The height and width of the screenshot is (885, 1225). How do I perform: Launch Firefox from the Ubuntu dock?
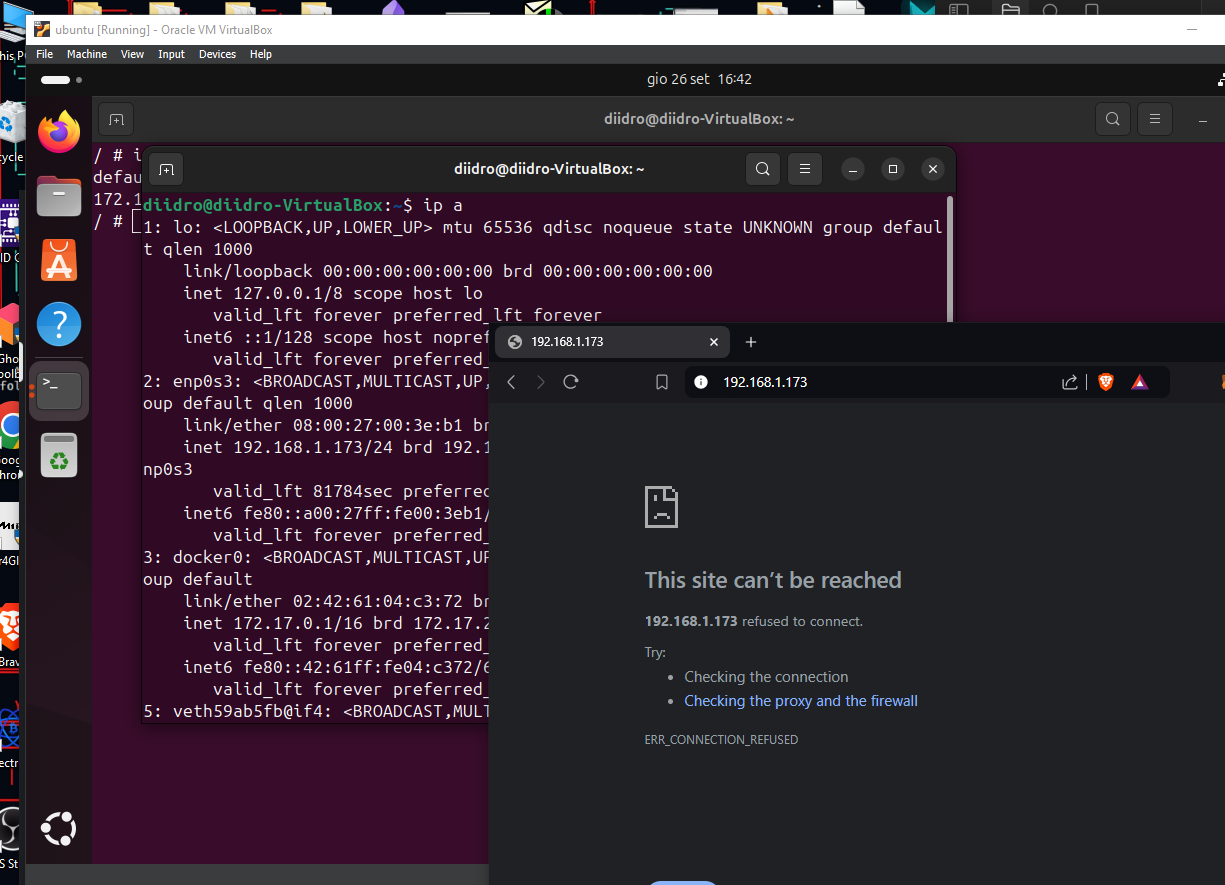(58, 131)
